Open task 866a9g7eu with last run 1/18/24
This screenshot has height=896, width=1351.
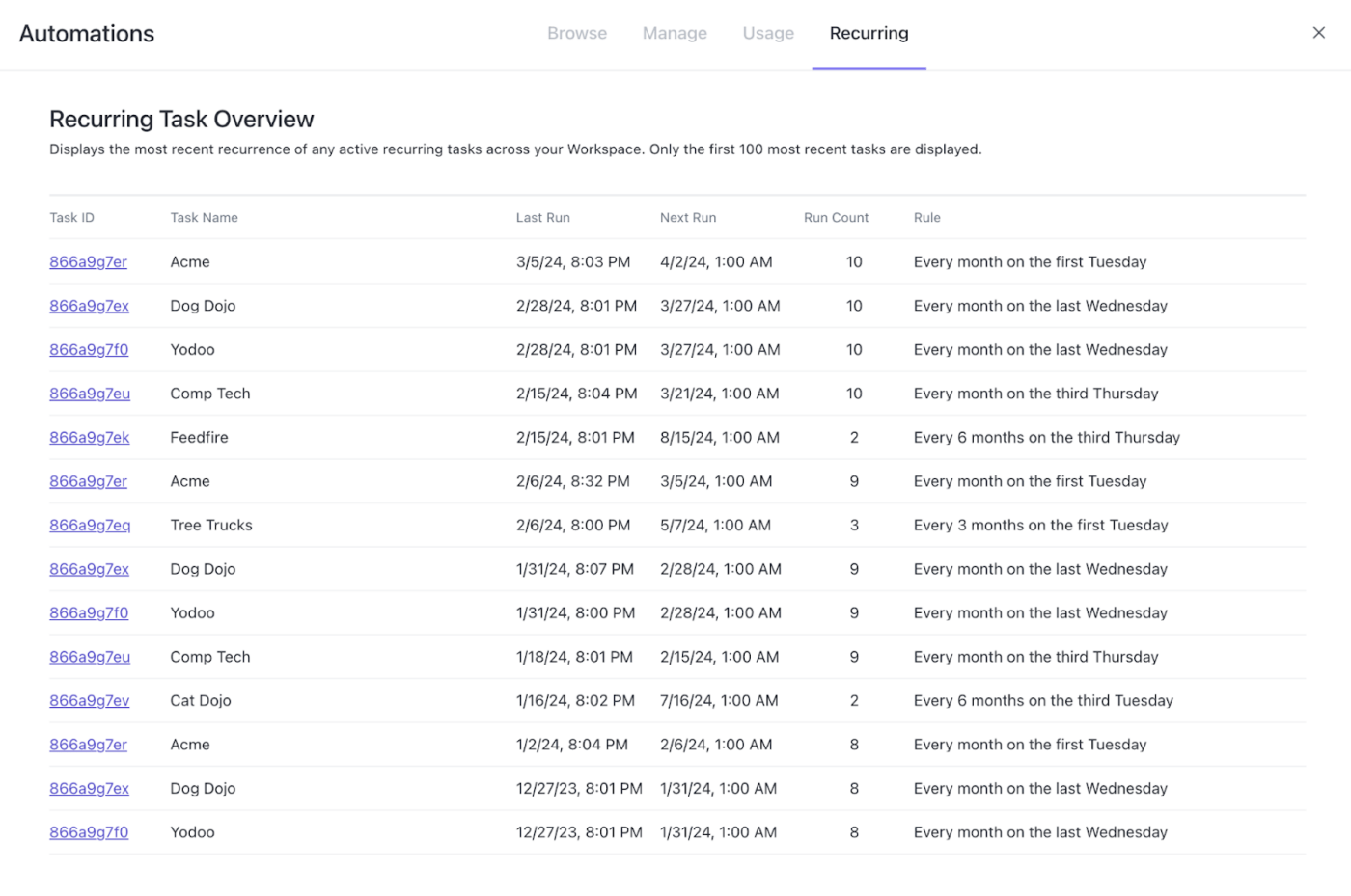click(90, 657)
